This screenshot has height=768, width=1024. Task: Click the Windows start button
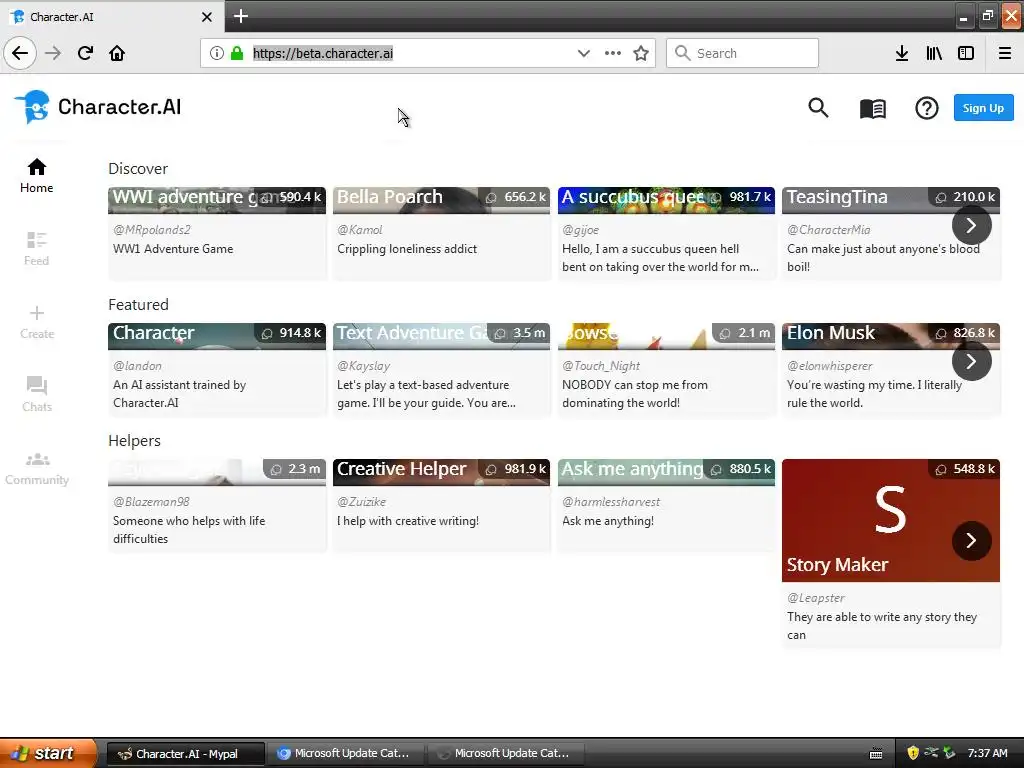click(x=48, y=753)
